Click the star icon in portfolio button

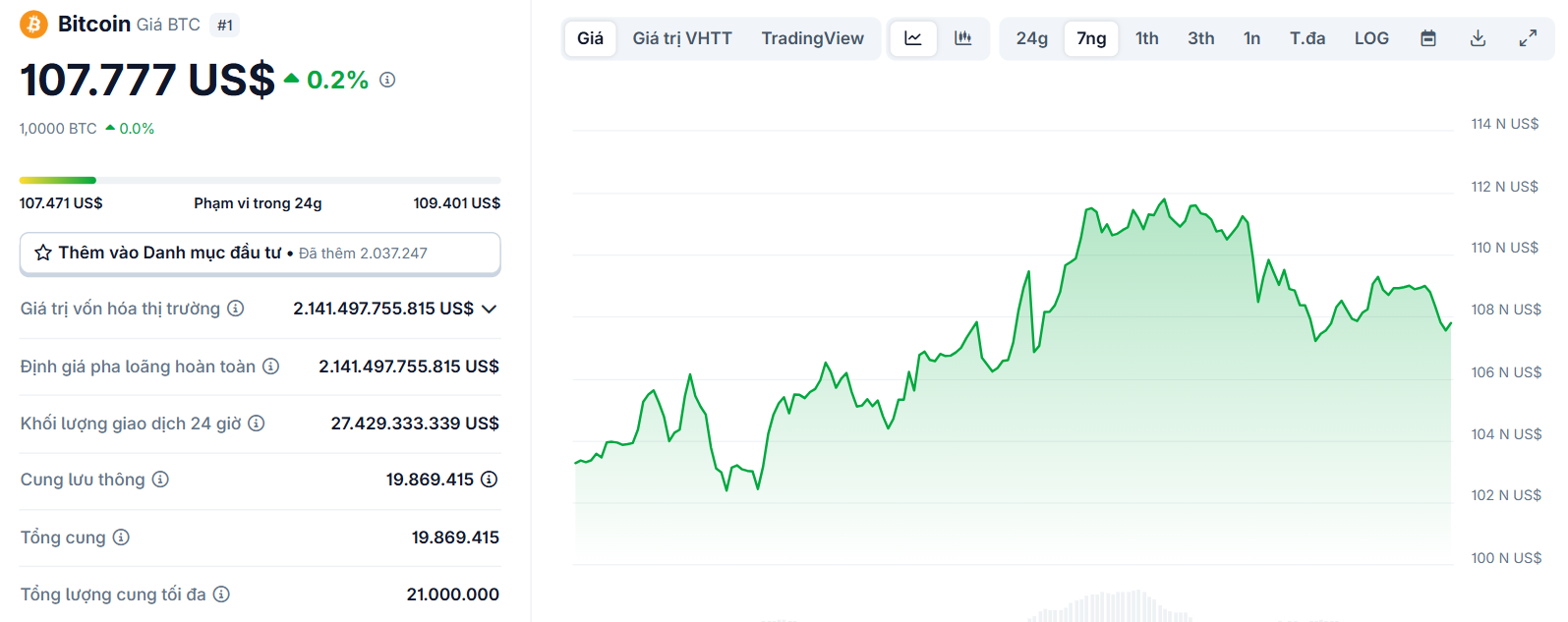[43, 253]
